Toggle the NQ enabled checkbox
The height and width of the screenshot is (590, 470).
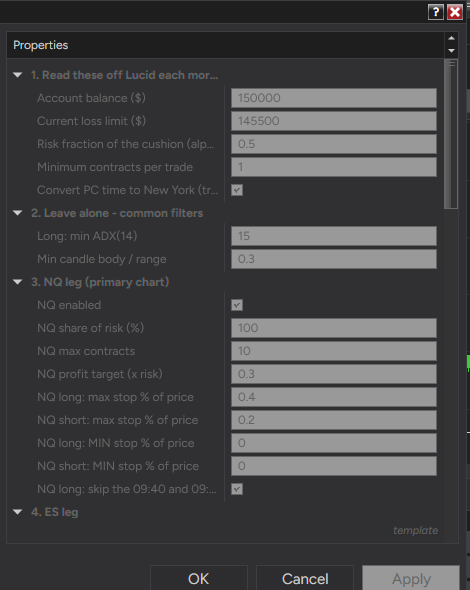pyautogui.click(x=237, y=305)
